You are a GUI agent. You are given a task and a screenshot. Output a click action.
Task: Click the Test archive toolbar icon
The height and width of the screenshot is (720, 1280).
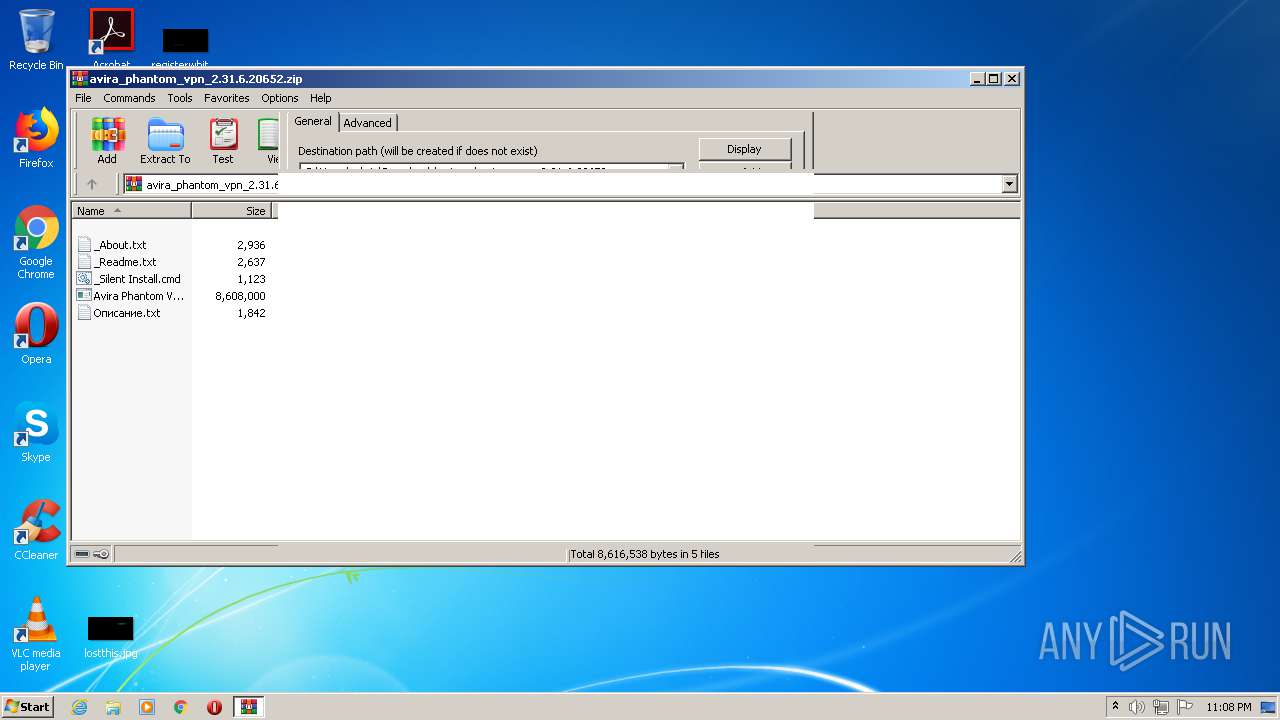click(223, 141)
